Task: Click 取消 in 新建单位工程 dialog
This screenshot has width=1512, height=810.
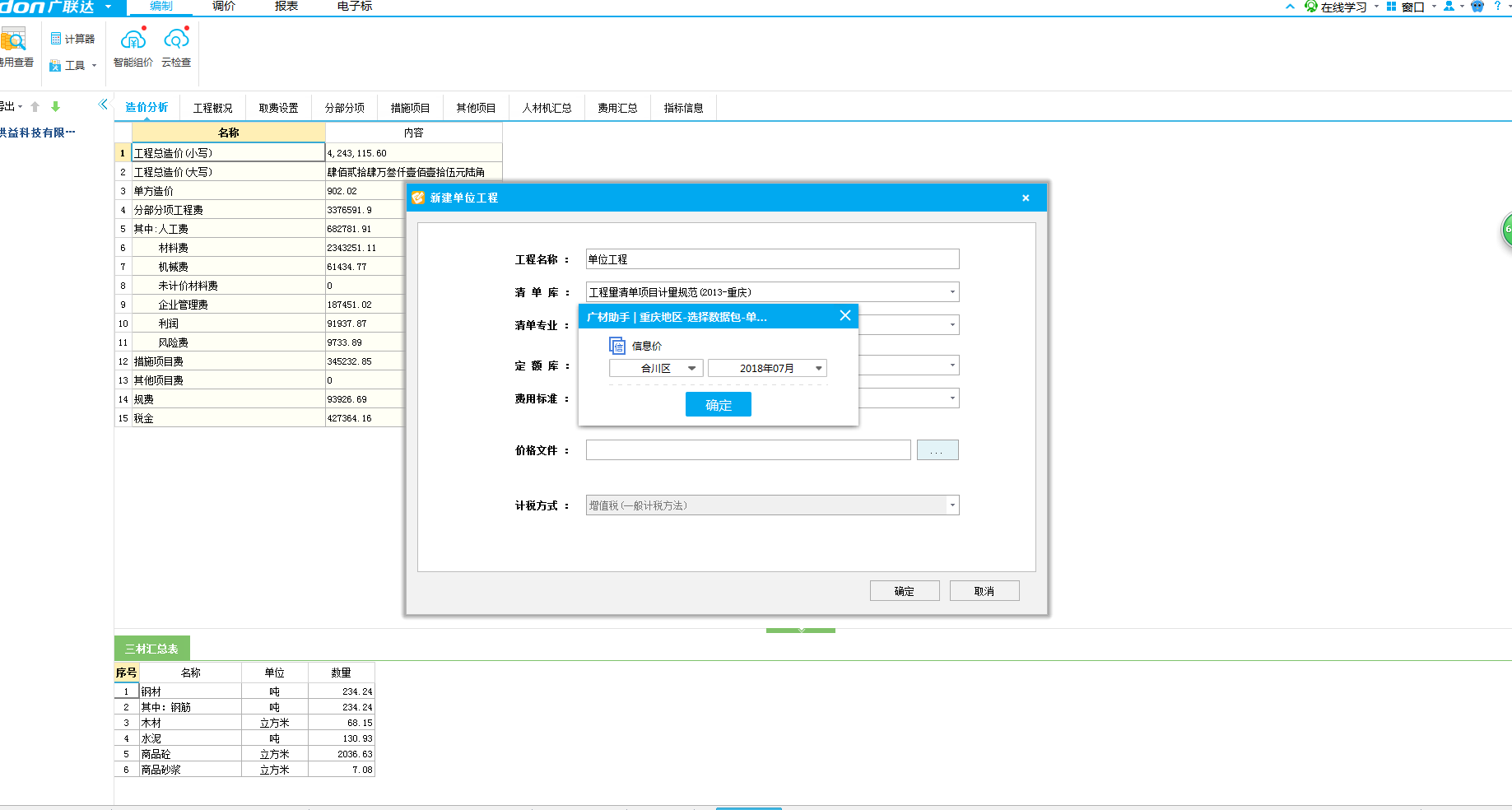Action: (984, 591)
